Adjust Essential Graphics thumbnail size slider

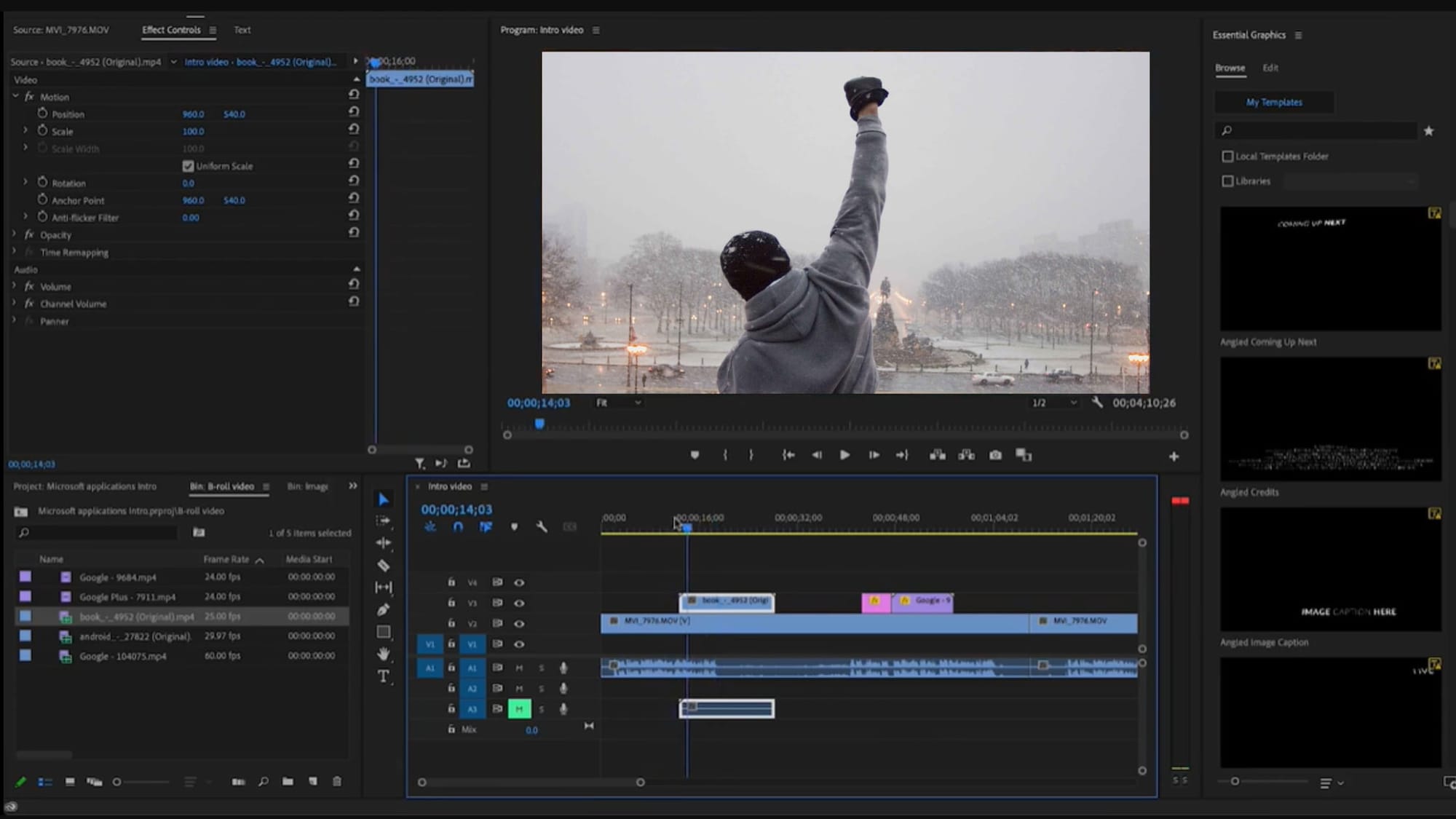tap(1235, 781)
